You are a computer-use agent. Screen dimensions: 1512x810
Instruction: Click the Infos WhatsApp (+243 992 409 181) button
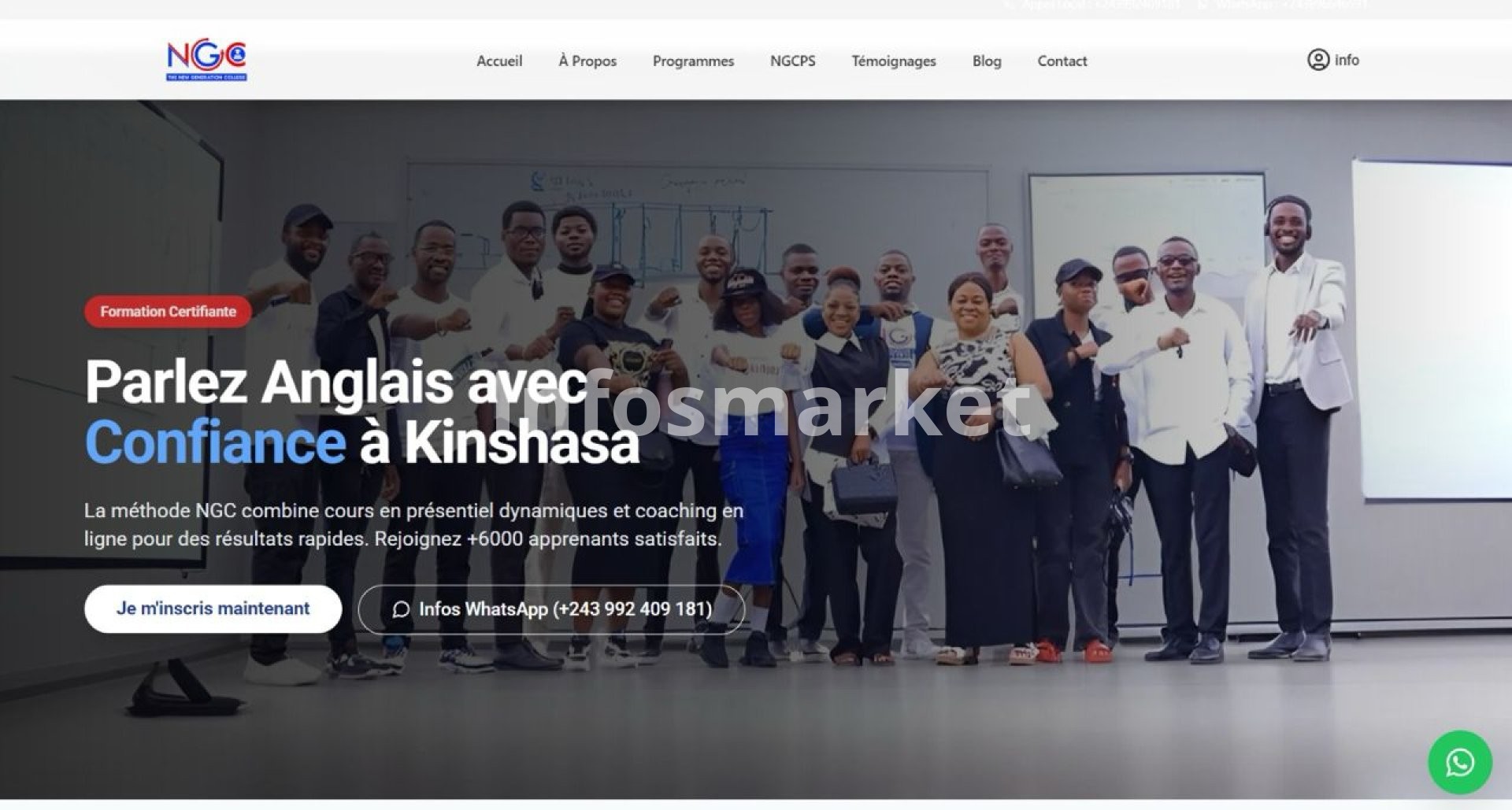click(x=551, y=609)
